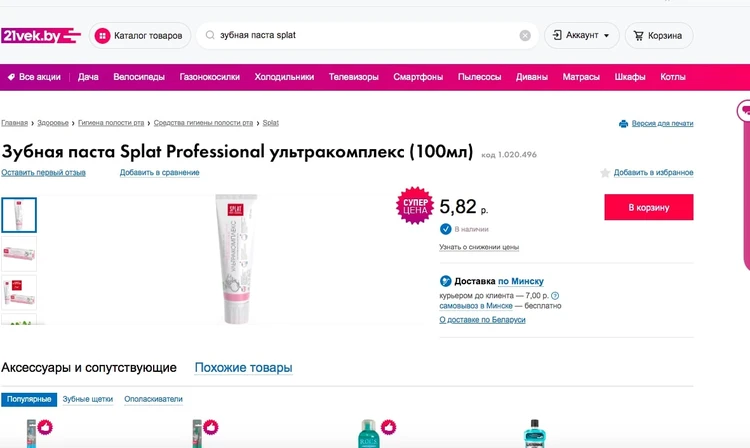Click the star icon to add to favorites

(605, 173)
